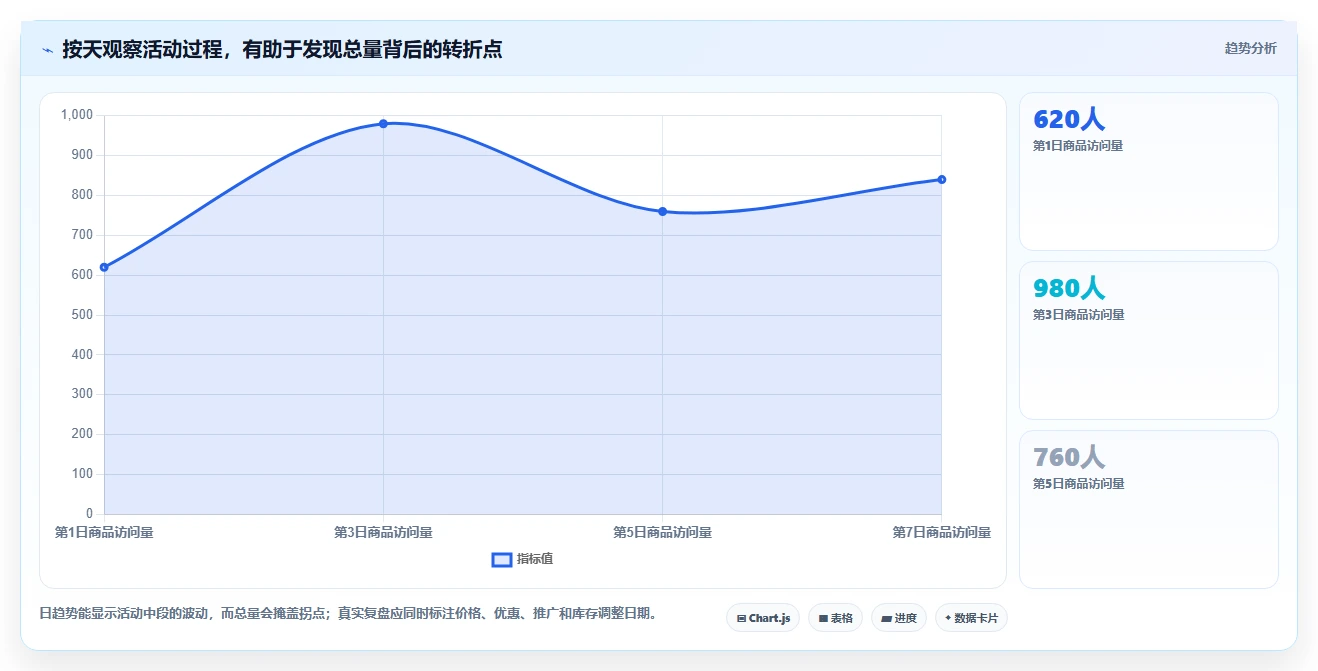Click the 第3日商品访问量 caption in second card
The image size is (1318, 671).
pos(1078,315)
